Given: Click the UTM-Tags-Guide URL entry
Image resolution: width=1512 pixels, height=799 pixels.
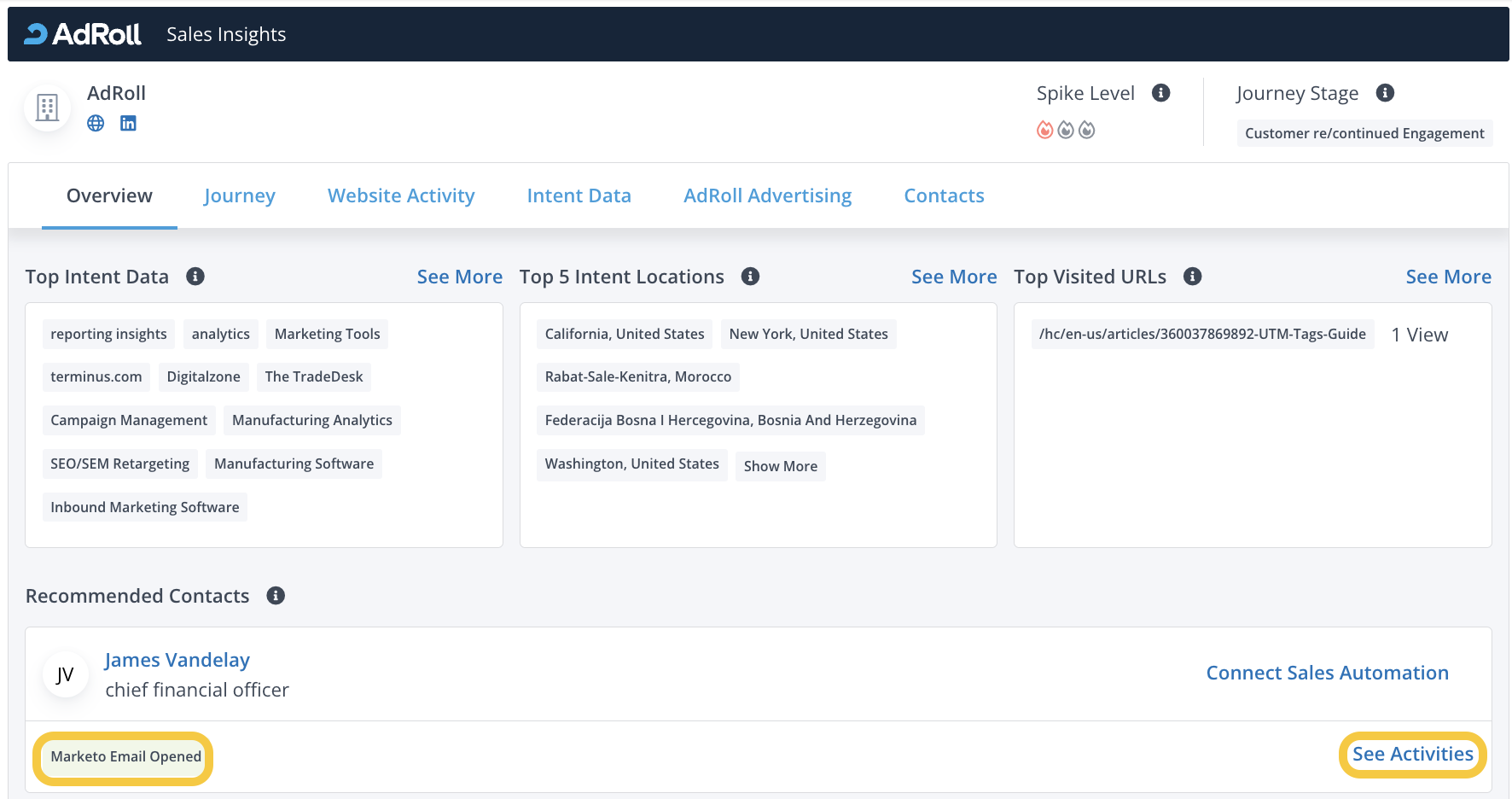Looking at the screenshot, I should tap(1203, 334).
